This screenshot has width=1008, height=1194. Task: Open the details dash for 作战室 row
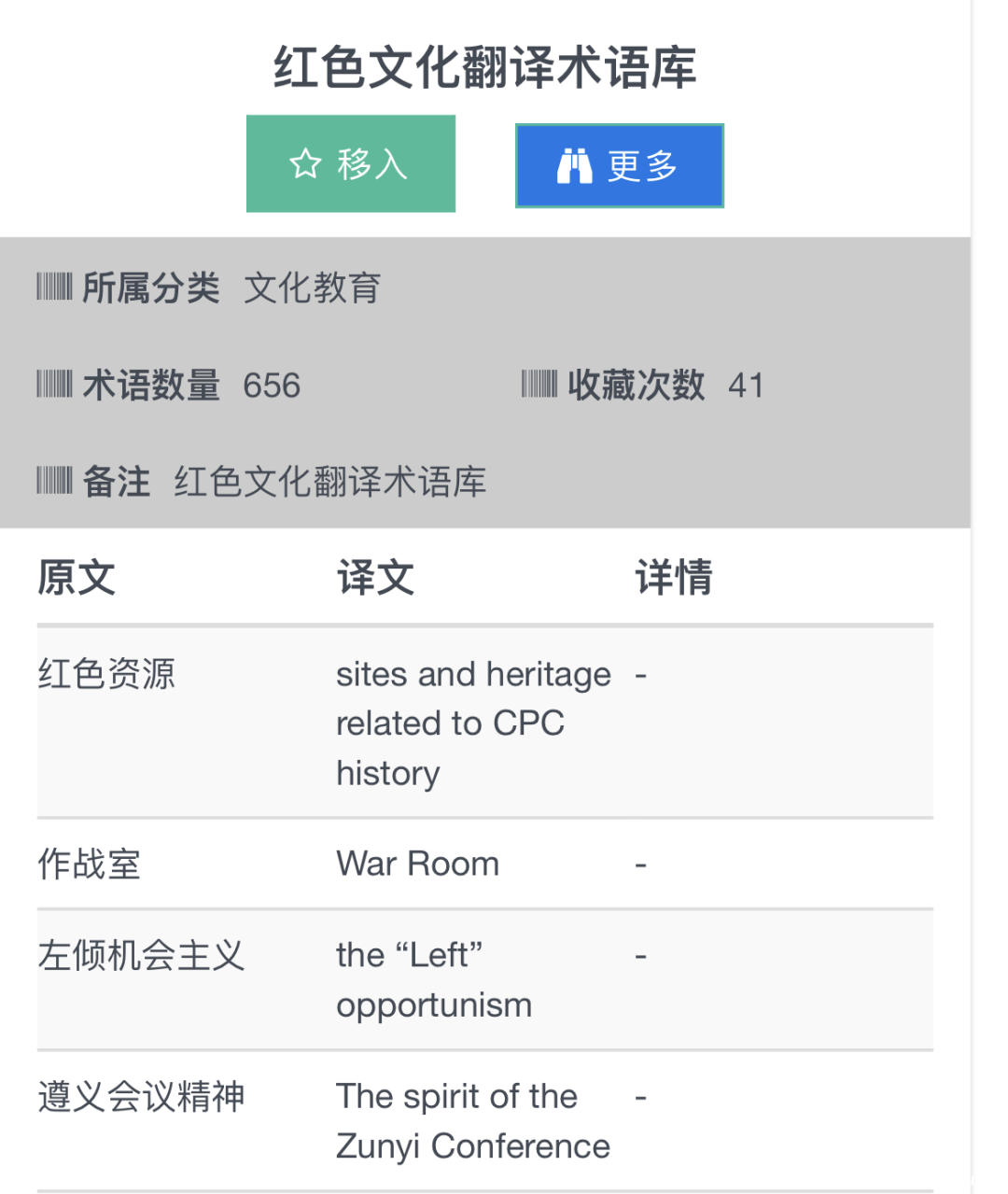pyautogui.click(x=640, y=865)
